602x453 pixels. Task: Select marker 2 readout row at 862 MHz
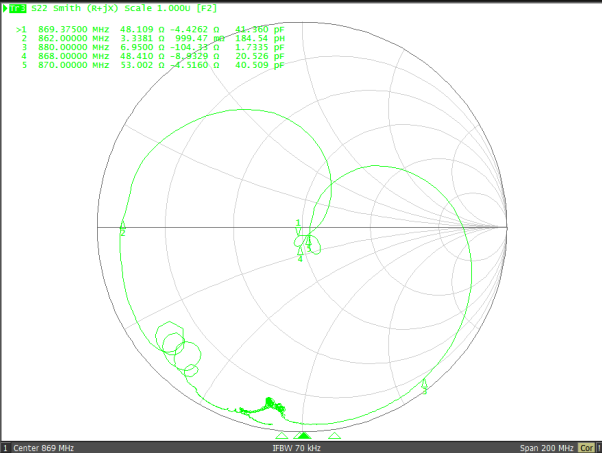pyautogui.click(x=150, y=39)
